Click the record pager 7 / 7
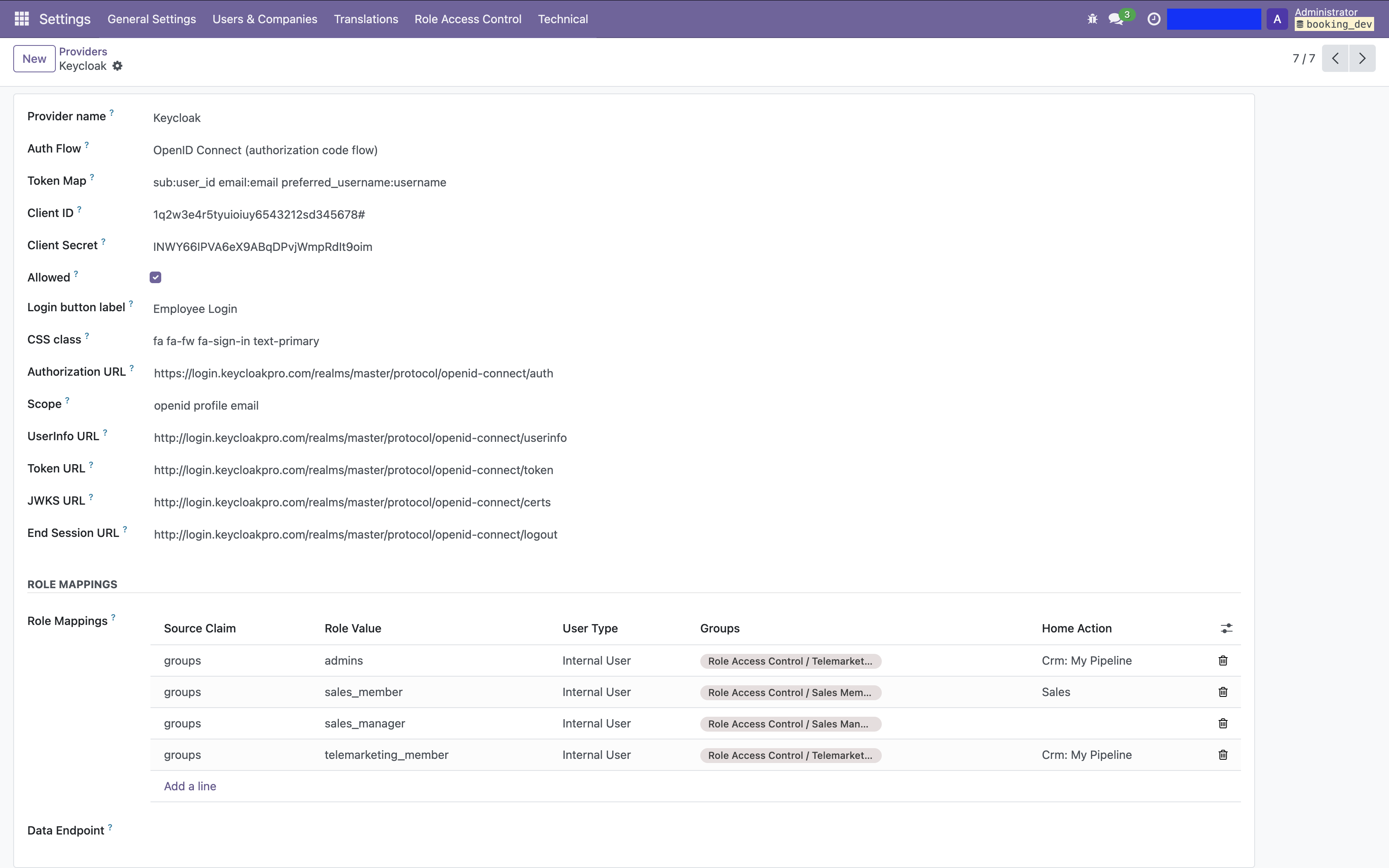Viewport: 1389px width, 868px height. 1303,59
